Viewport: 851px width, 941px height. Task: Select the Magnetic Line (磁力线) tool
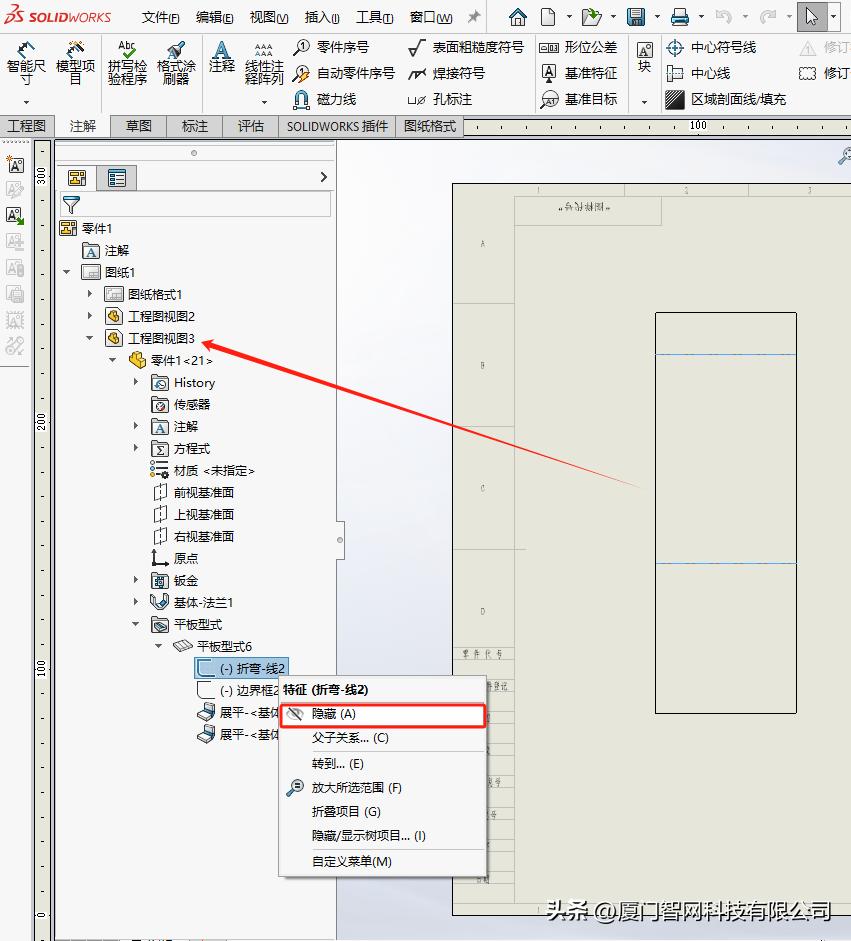(x=325, y=99)
